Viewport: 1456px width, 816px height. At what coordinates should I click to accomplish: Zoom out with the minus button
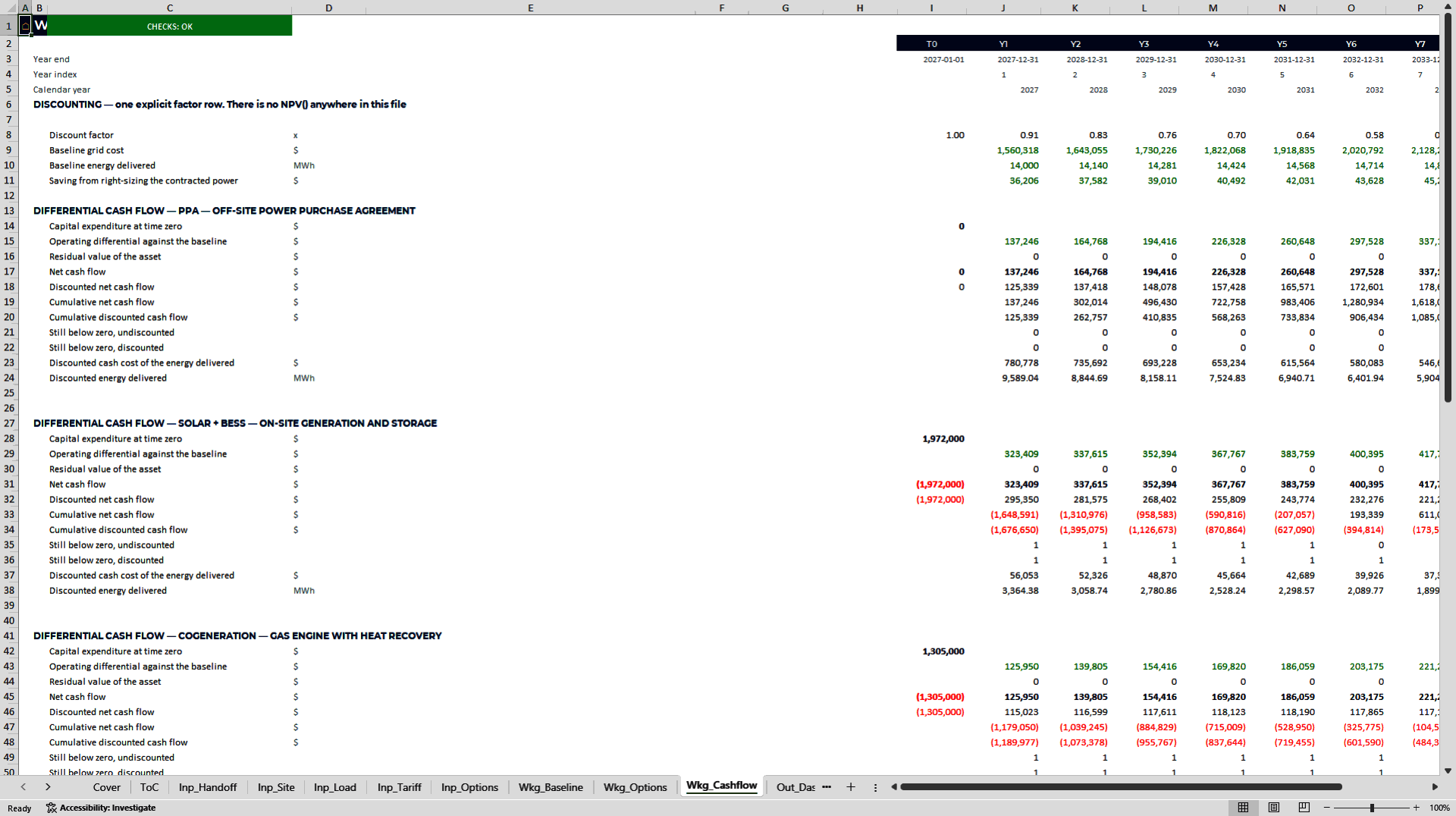1327,808
